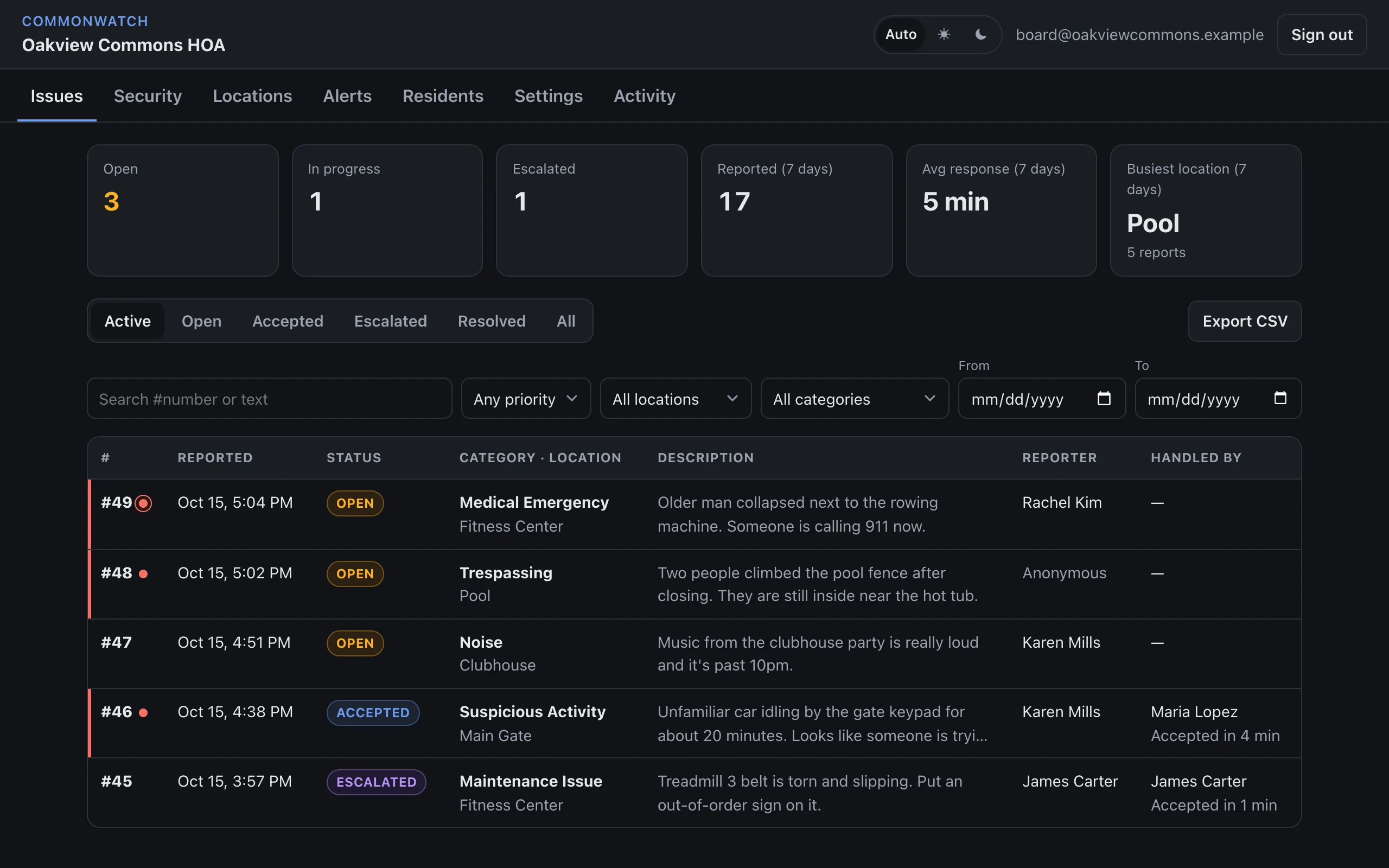Open issue #48 Trespassing entry
Screen dimensions: 1389x868
pos(694,584)
